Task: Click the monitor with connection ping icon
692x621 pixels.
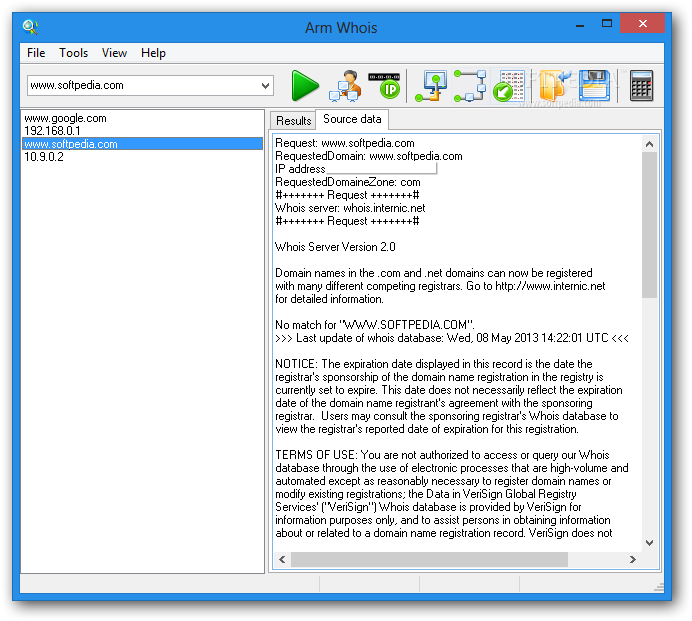Action: tap(431, 86)
